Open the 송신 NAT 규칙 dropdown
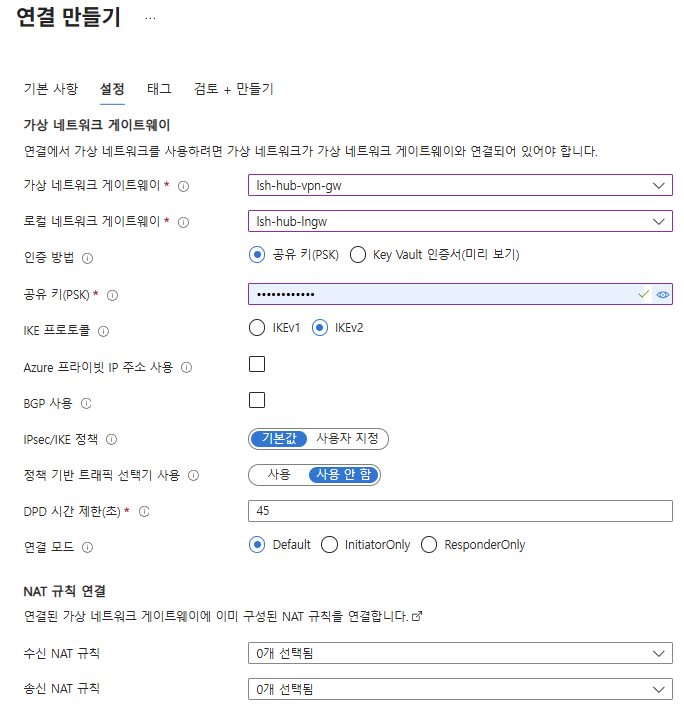This screenshot has height=720, width=684. pos(460,689)
